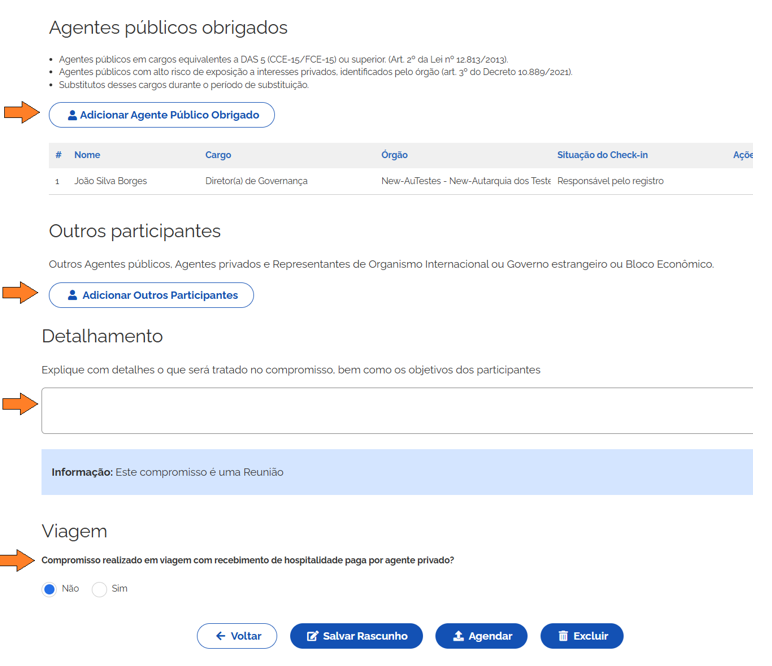Choose the Sim radio option

(99, 589)
